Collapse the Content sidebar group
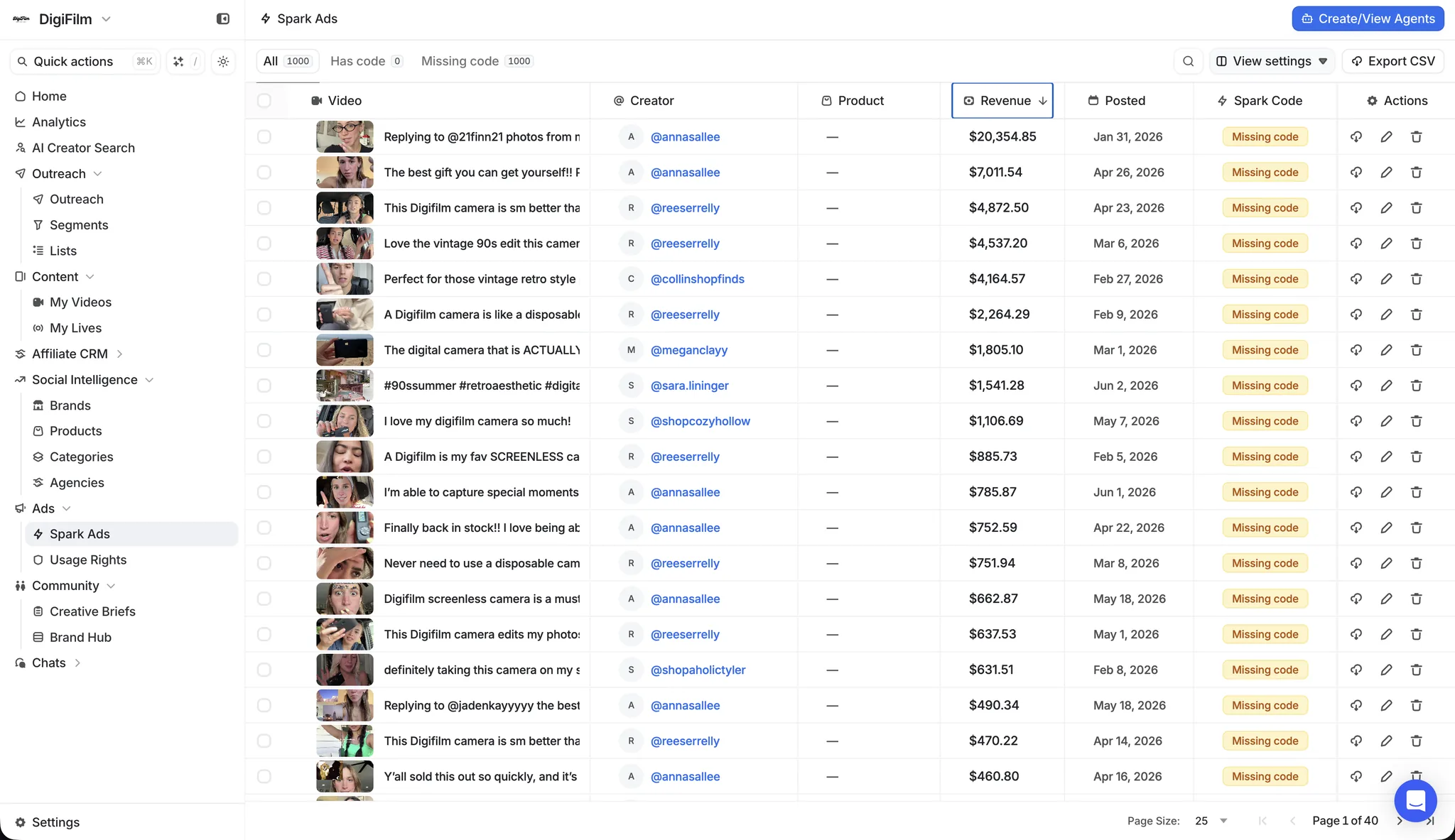The image size is (1455, 840). click(x=90, y=277)
